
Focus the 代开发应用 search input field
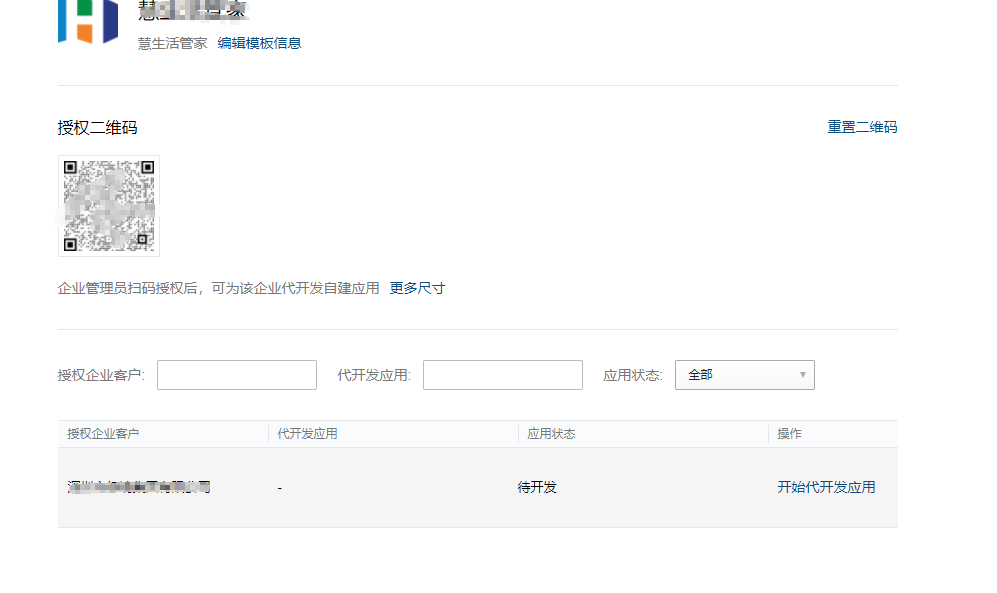[x=502, y=375]
